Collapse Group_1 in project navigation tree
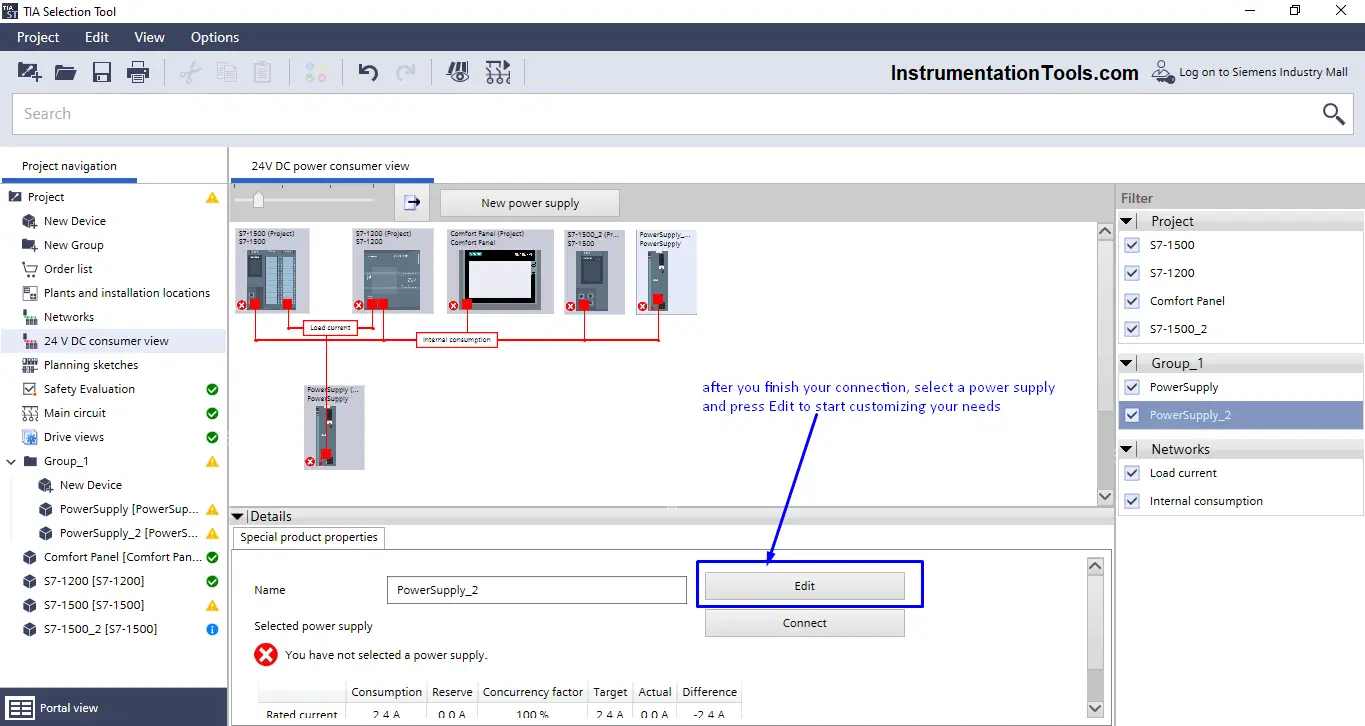Viewport: 1365px width, 726px height. pos(11,461)
